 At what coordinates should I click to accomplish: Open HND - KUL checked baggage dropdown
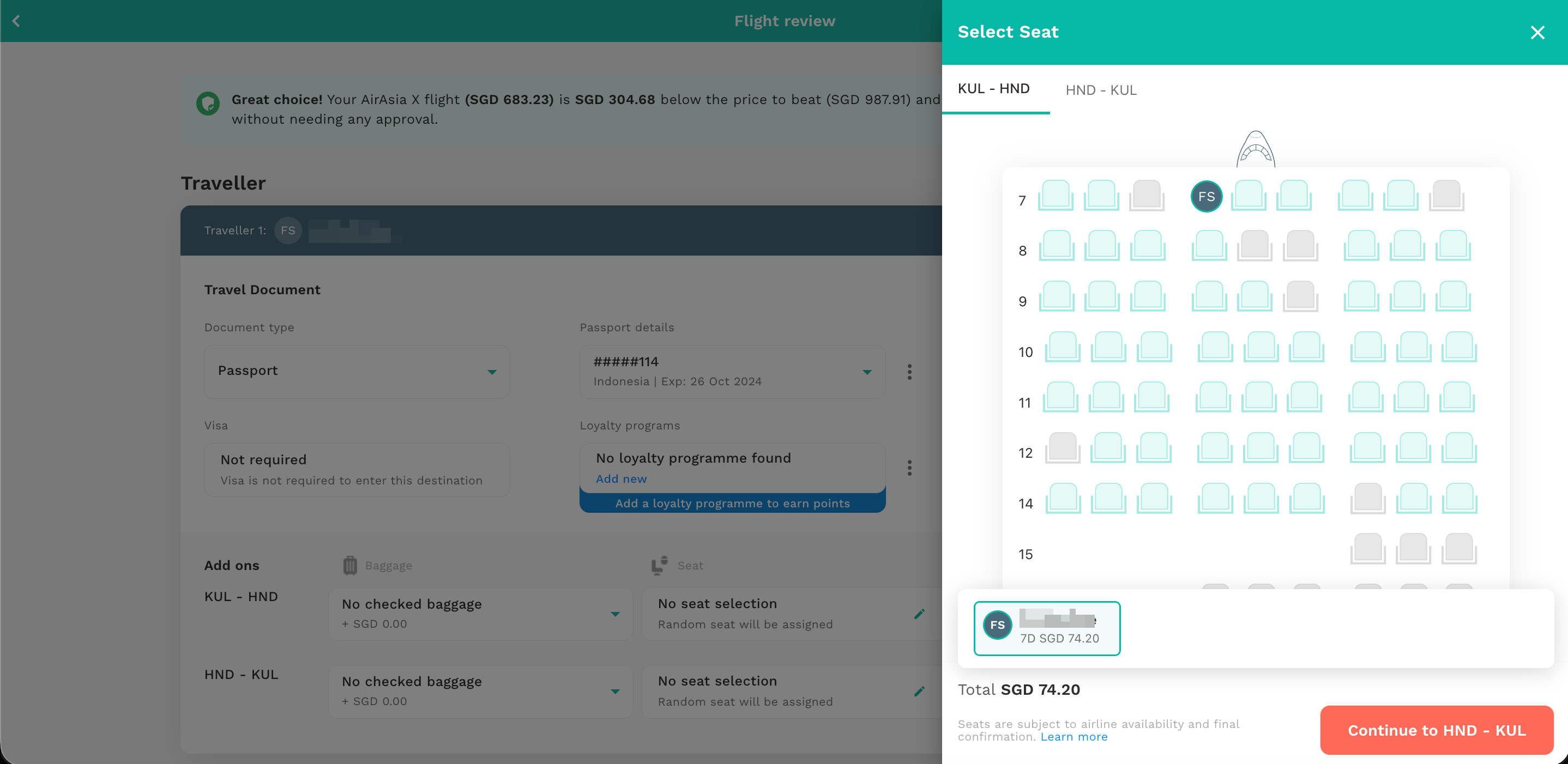(x=481, y=691)
